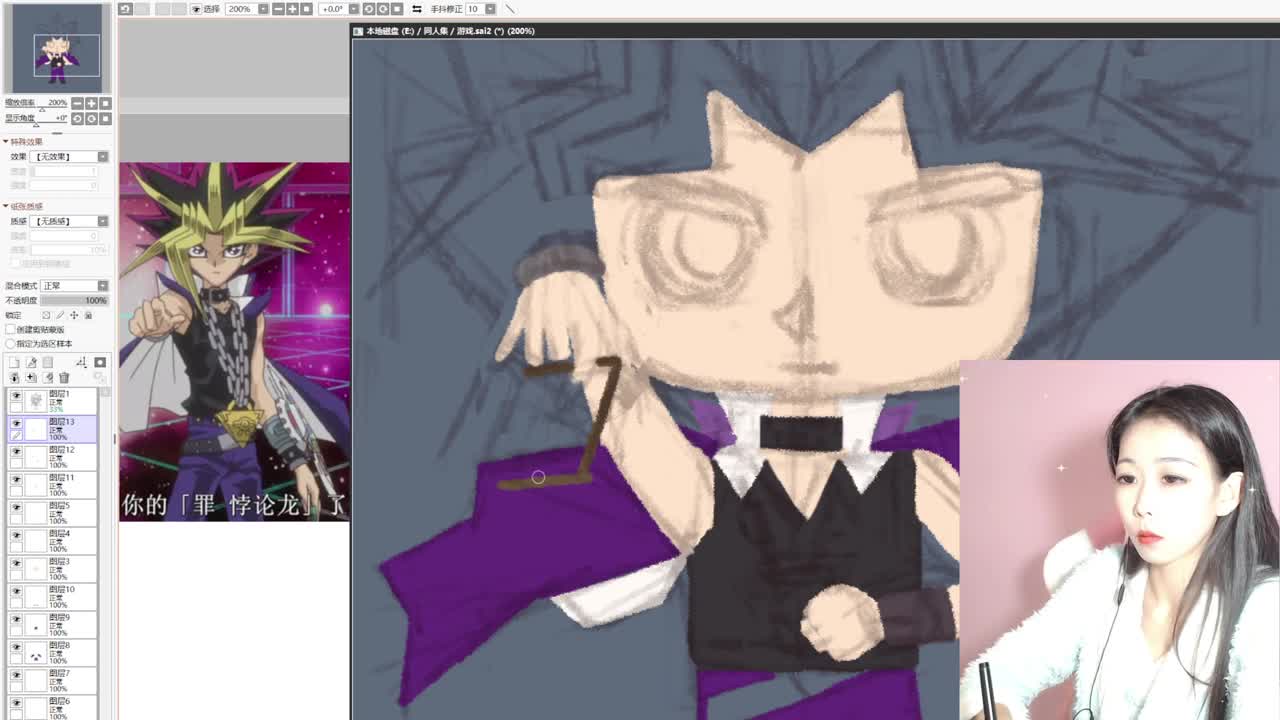The image size is (1280, 720).
Task: Rotate canvas counterclockwise in top toolbar
Action: tap(369, 9)
